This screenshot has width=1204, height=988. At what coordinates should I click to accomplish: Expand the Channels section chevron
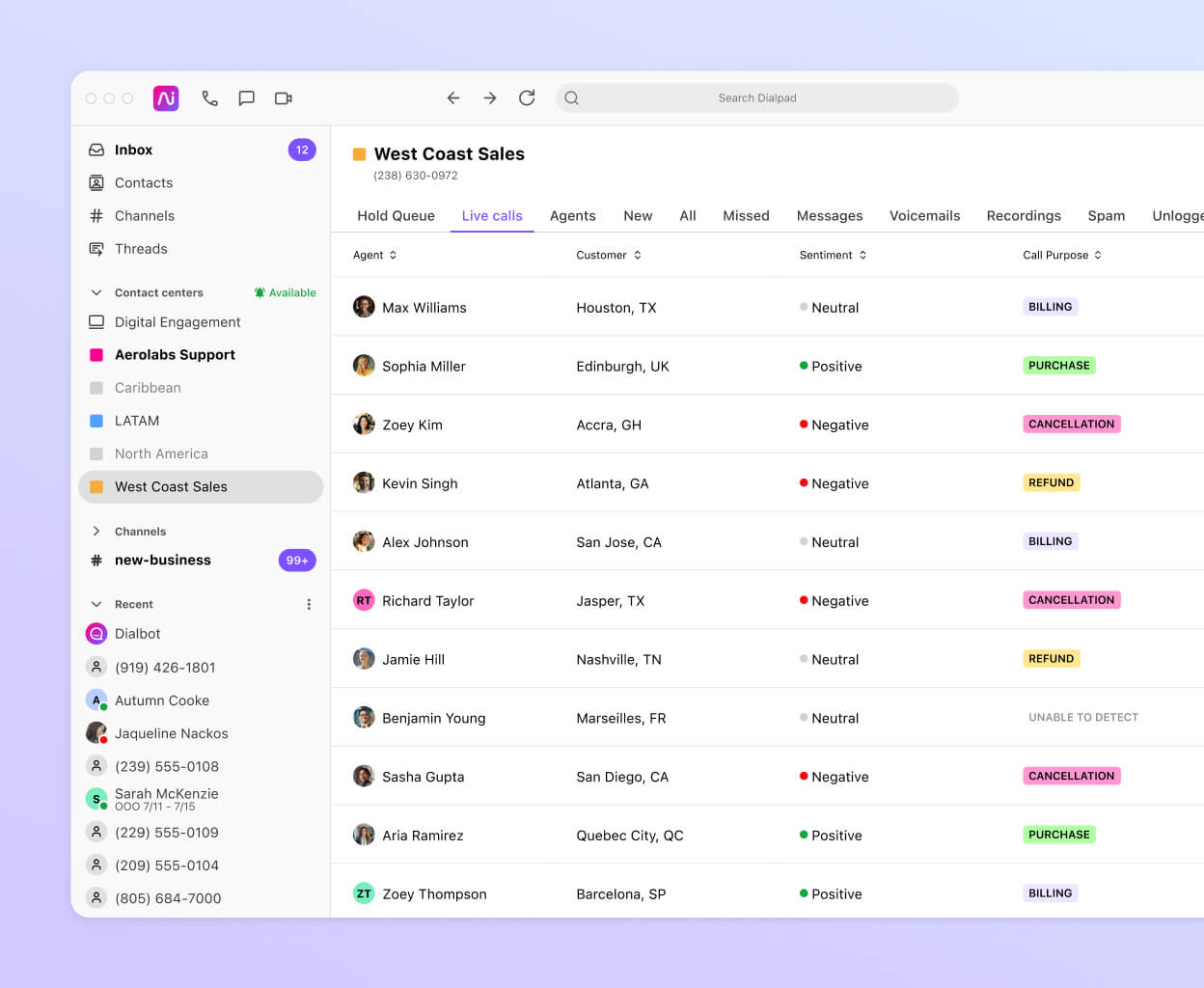tap(96, 531)
